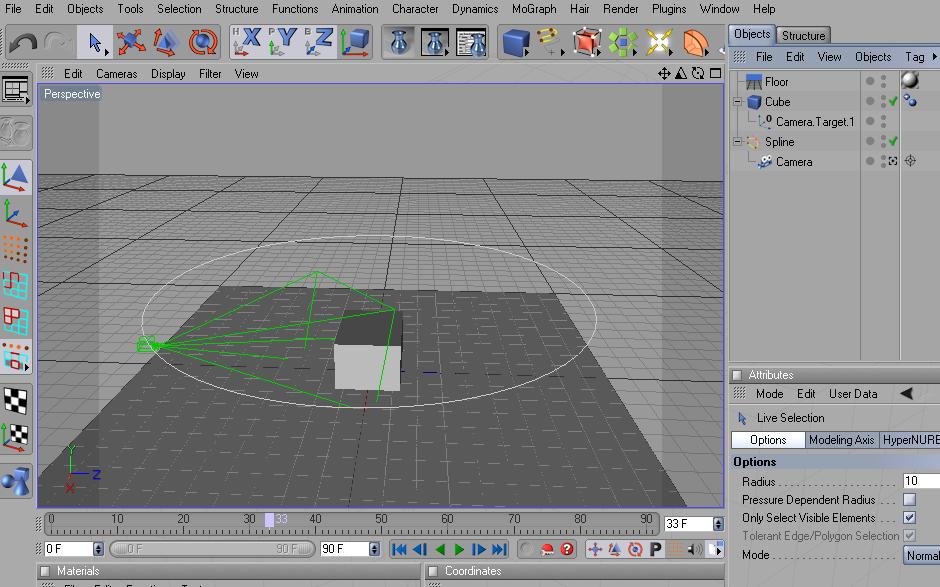Click the Undo arrow icon
This screenshot has height=587, width=940.
click(23, 43)
